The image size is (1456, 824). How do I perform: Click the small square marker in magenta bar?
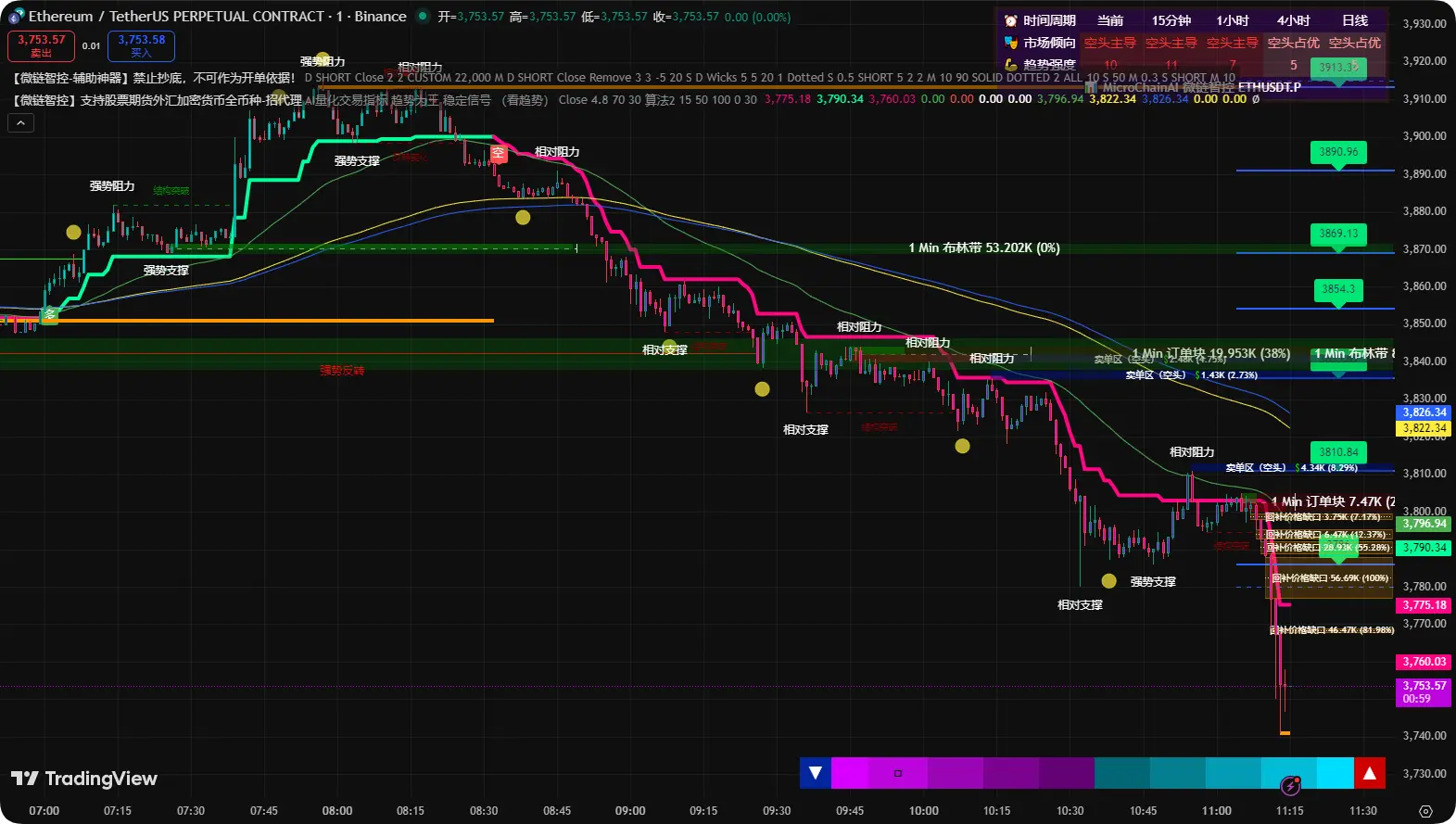897,773
